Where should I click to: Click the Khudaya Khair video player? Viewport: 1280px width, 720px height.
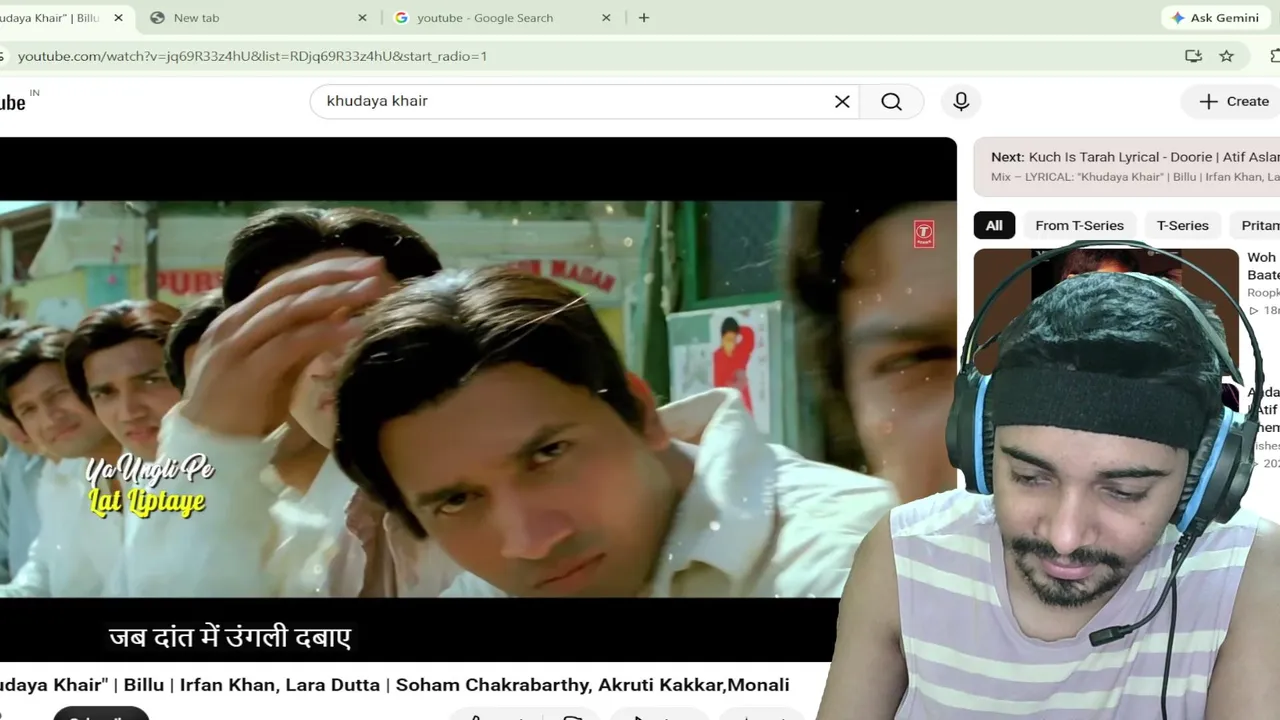478,400
